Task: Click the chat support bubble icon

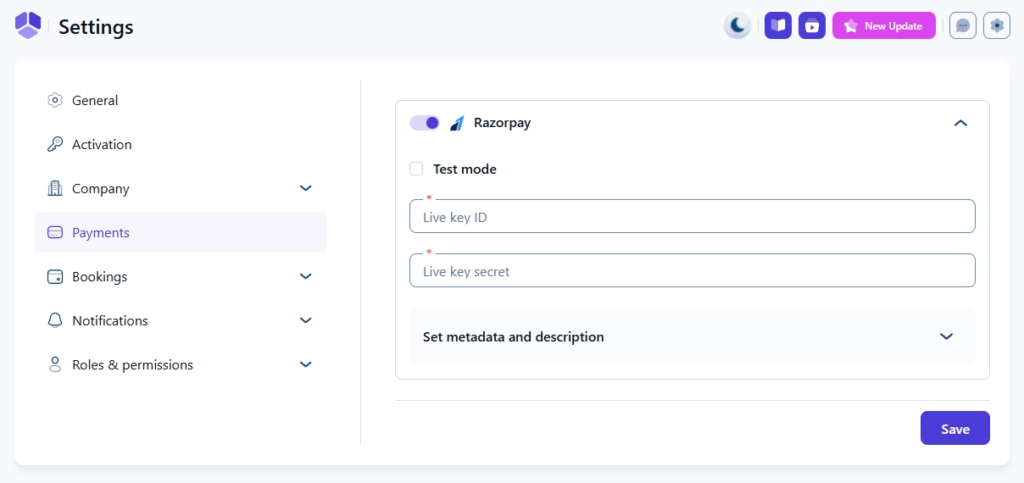Action: pyautogui.click(x=963, y=26)
